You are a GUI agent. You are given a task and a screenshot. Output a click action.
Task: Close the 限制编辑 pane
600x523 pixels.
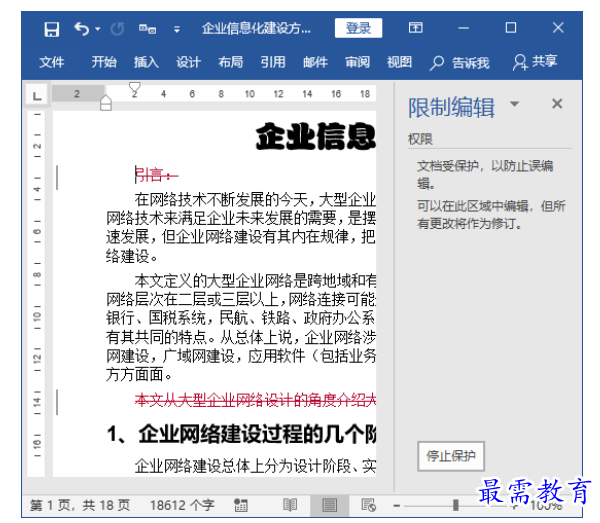coord(557,104)
